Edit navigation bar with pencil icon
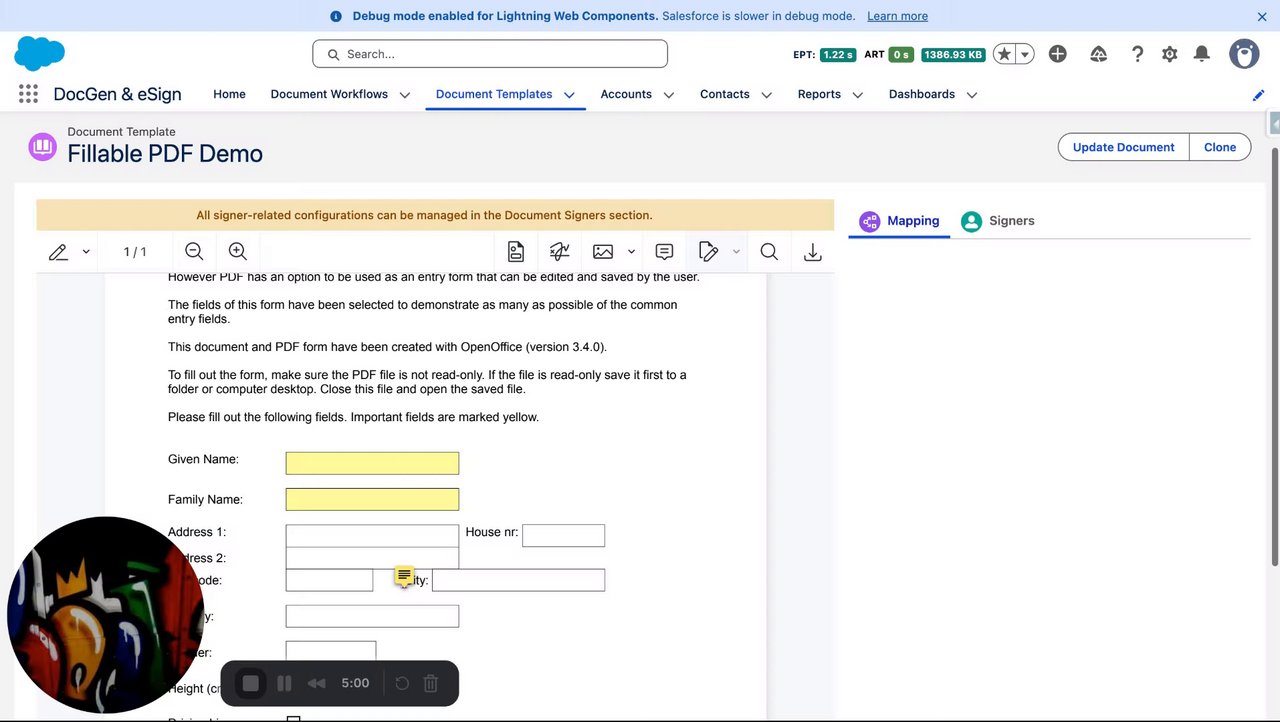This screenshot has width=1280, height=722. click(x=1259, y=95)
